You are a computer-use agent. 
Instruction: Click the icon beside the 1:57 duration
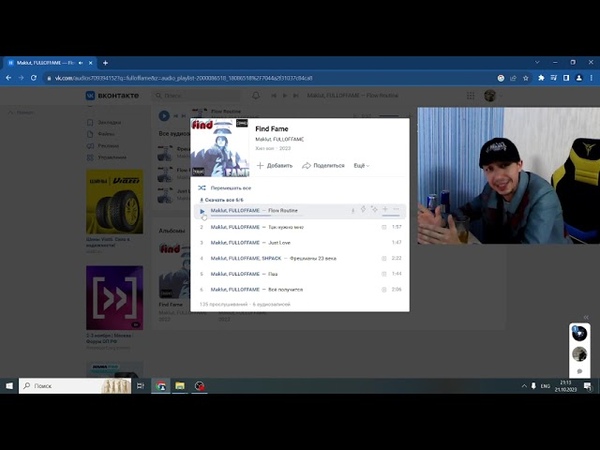(384, 227)
